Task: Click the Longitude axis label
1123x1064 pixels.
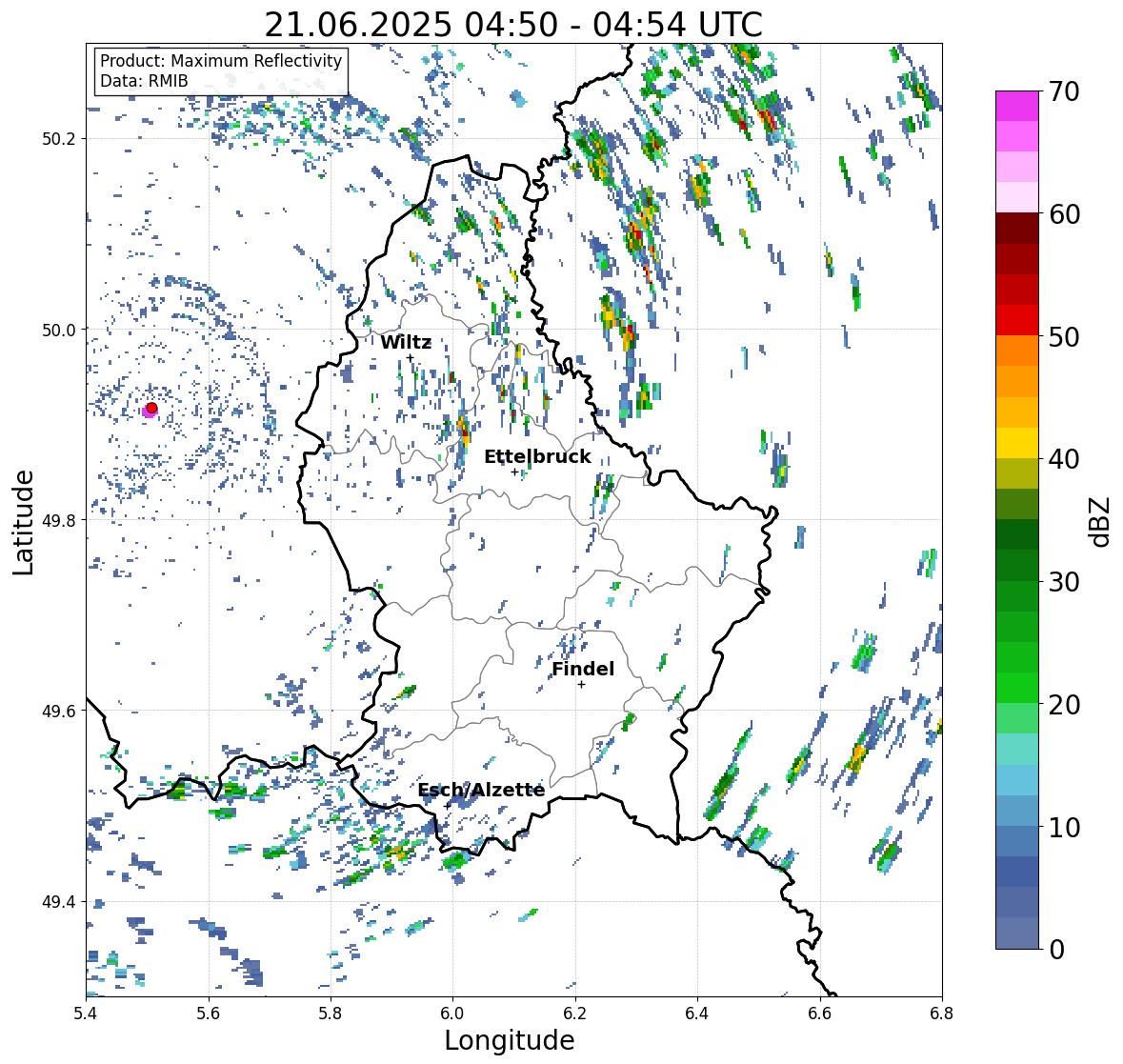Action: click(x=510, y=1040)
